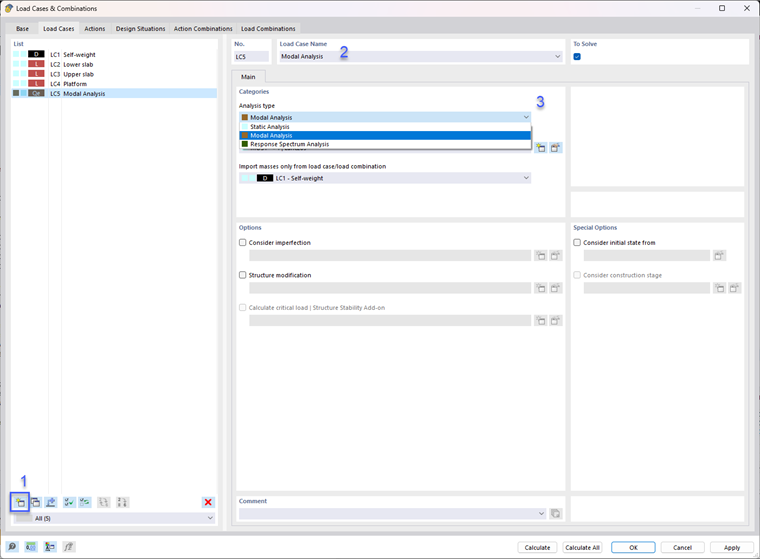This screenshot has width=760, height=559.
Task: Delete the selected load case with the red X
Action: (208, 502)
